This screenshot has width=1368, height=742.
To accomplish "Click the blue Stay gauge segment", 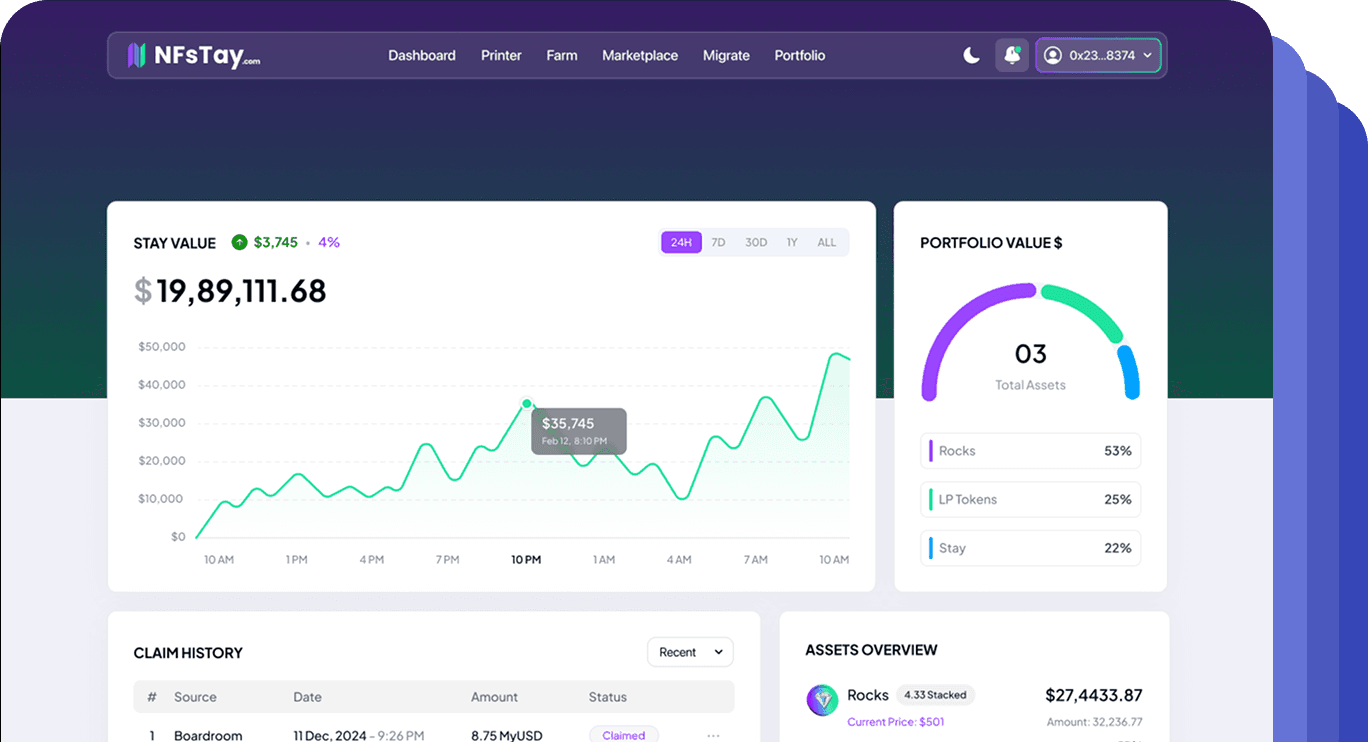I will click(1129, 372).
